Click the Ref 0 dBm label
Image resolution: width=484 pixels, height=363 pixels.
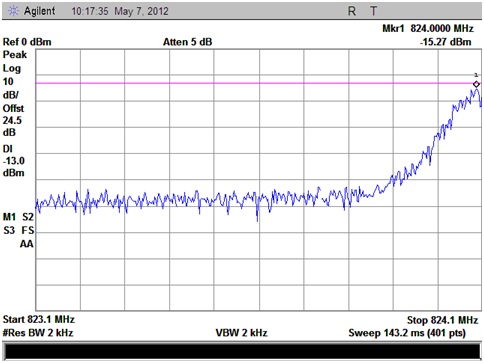tap(27, 42)
